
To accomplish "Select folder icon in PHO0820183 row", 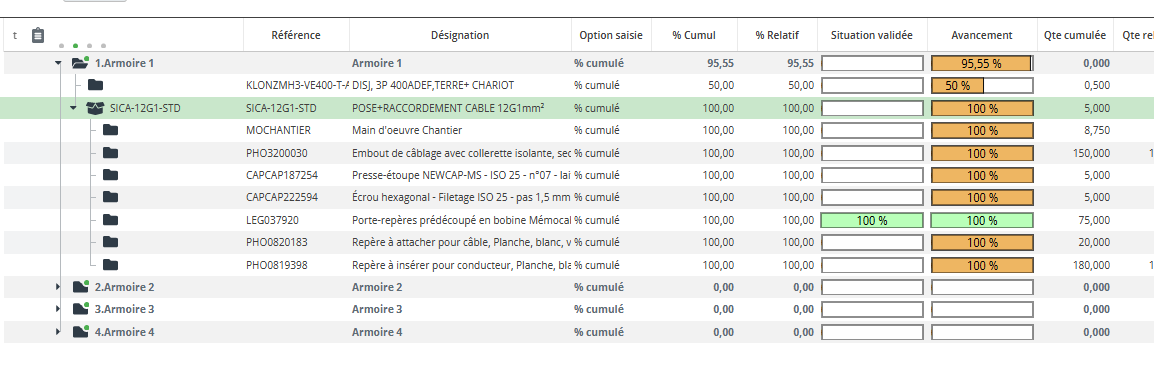I will point(110,242).
